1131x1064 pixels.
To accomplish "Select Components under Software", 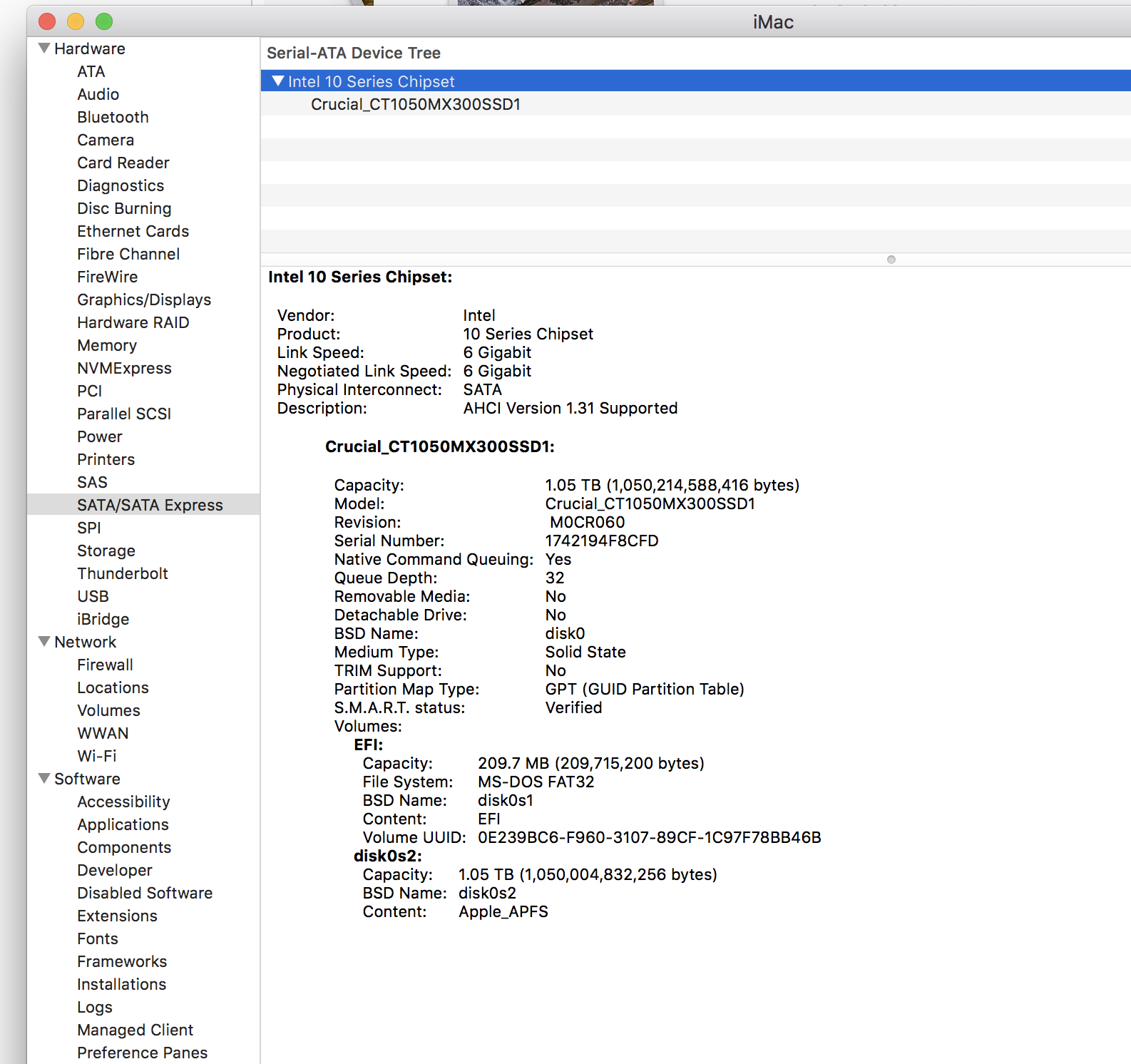I will (125, 847).
